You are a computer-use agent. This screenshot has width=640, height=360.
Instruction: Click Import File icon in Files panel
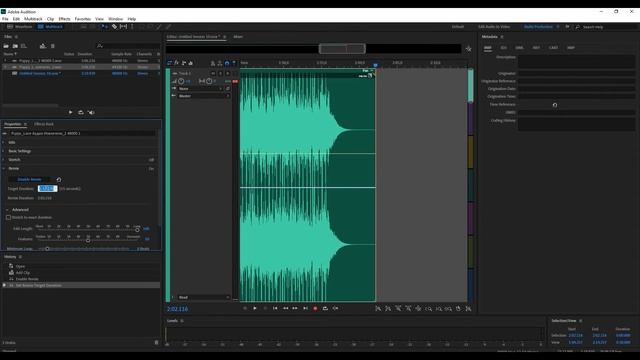(x=15, y=46)
